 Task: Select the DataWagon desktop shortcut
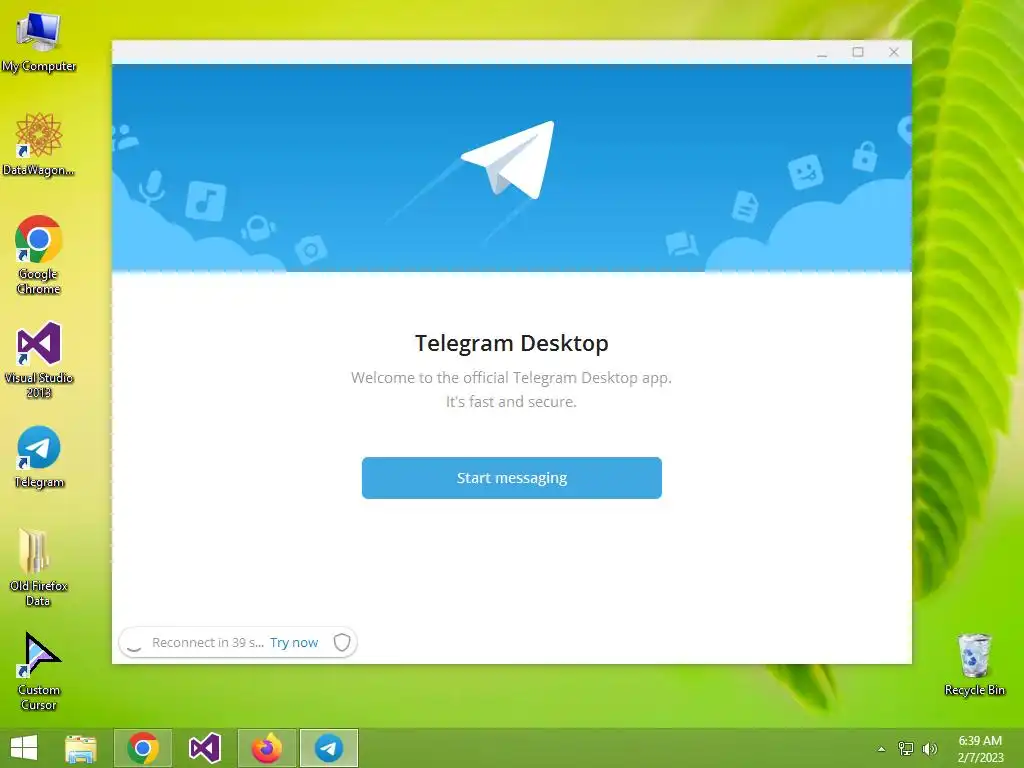tap(39, 144)
